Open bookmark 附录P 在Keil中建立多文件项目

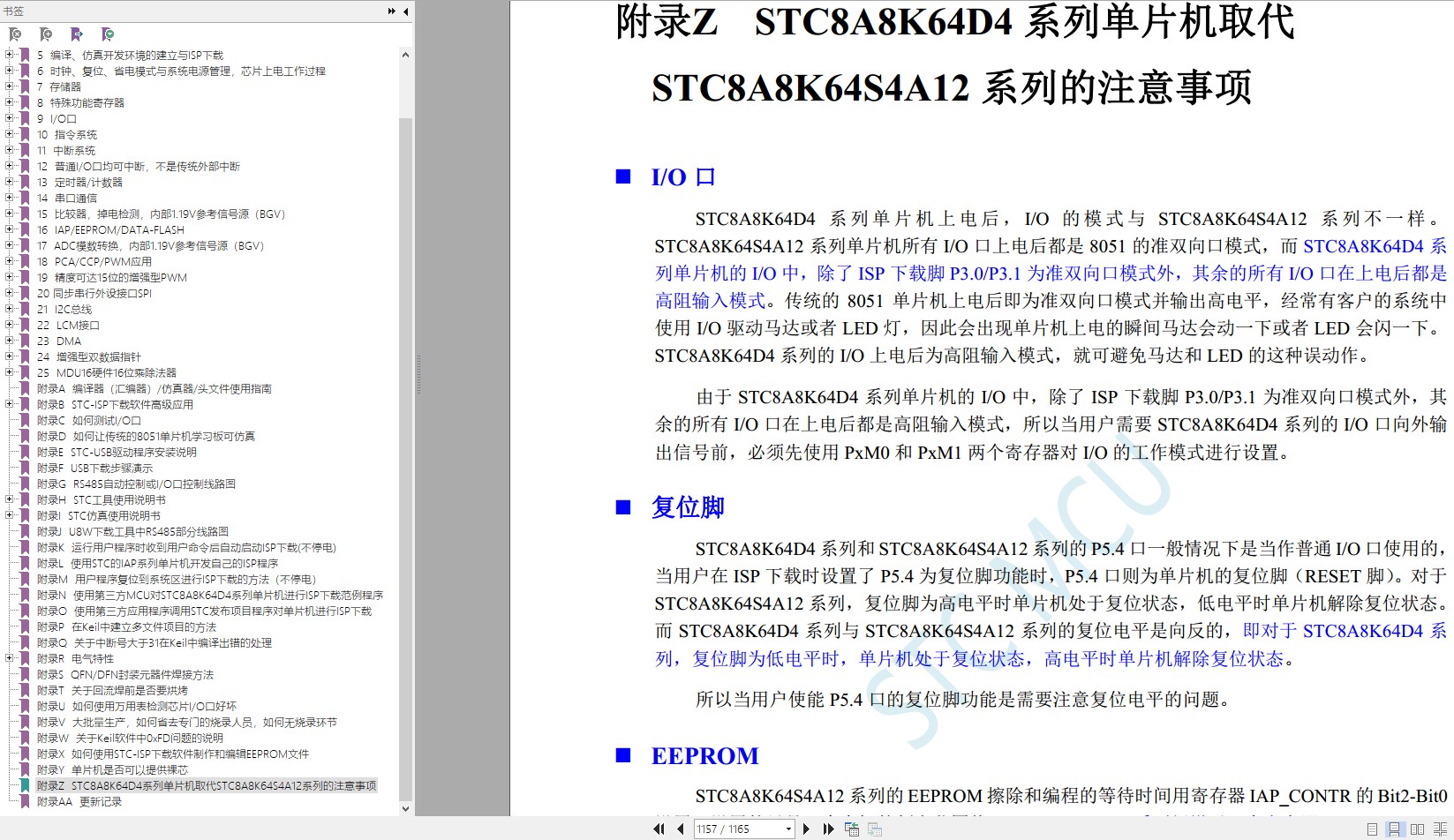click(x=126, y=626)
